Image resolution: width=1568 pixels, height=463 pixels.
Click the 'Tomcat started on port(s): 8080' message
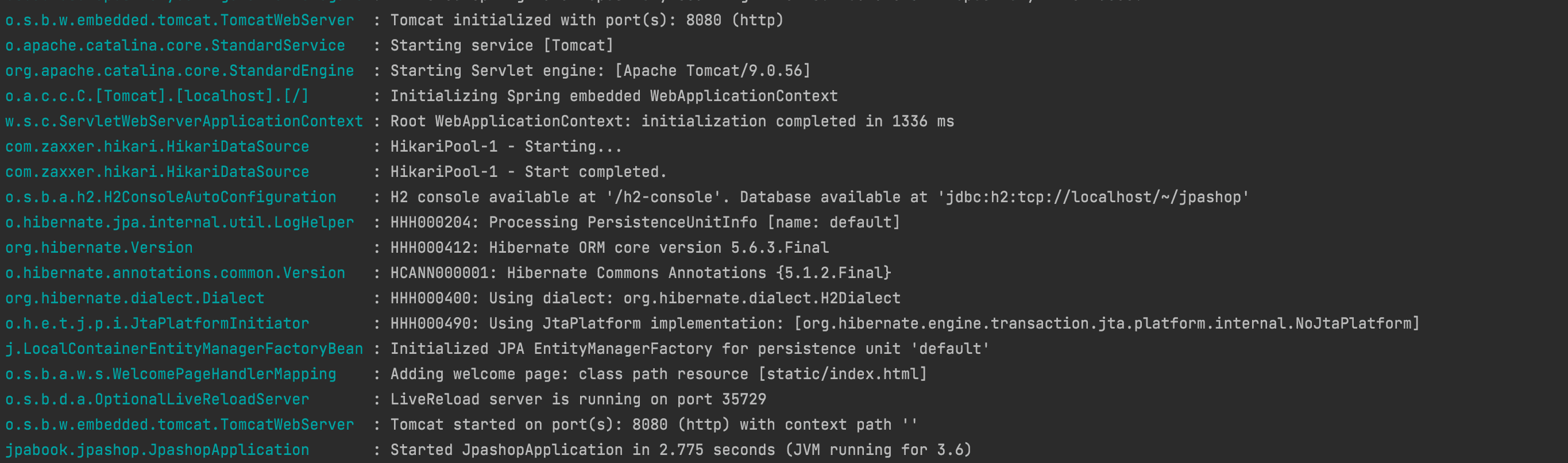(653, 424)
